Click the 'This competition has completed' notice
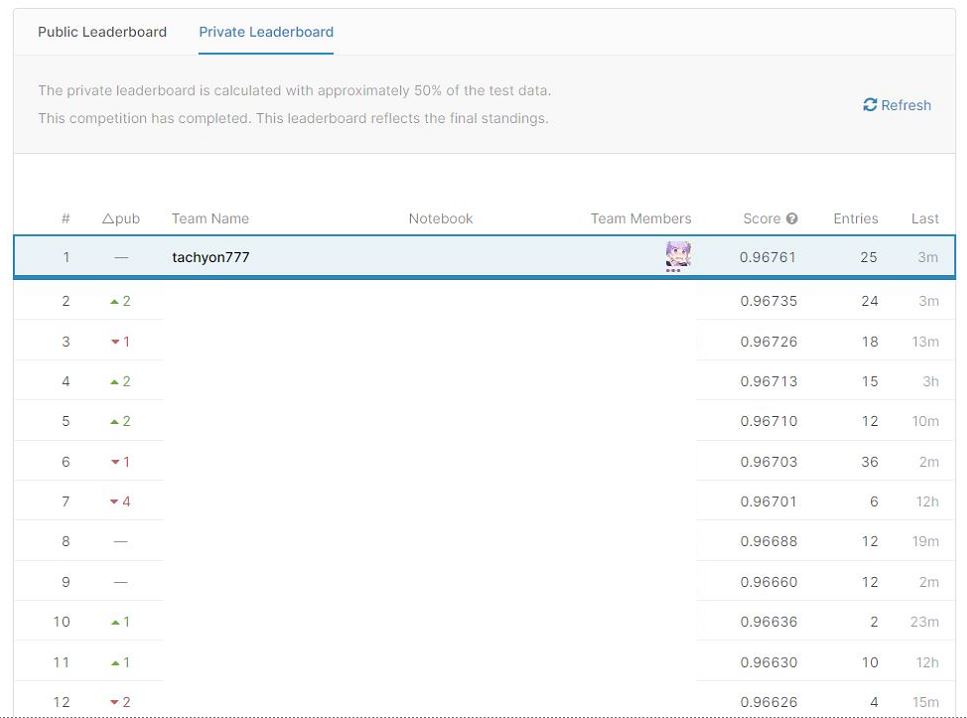967x718 pixels. (293, 118)
